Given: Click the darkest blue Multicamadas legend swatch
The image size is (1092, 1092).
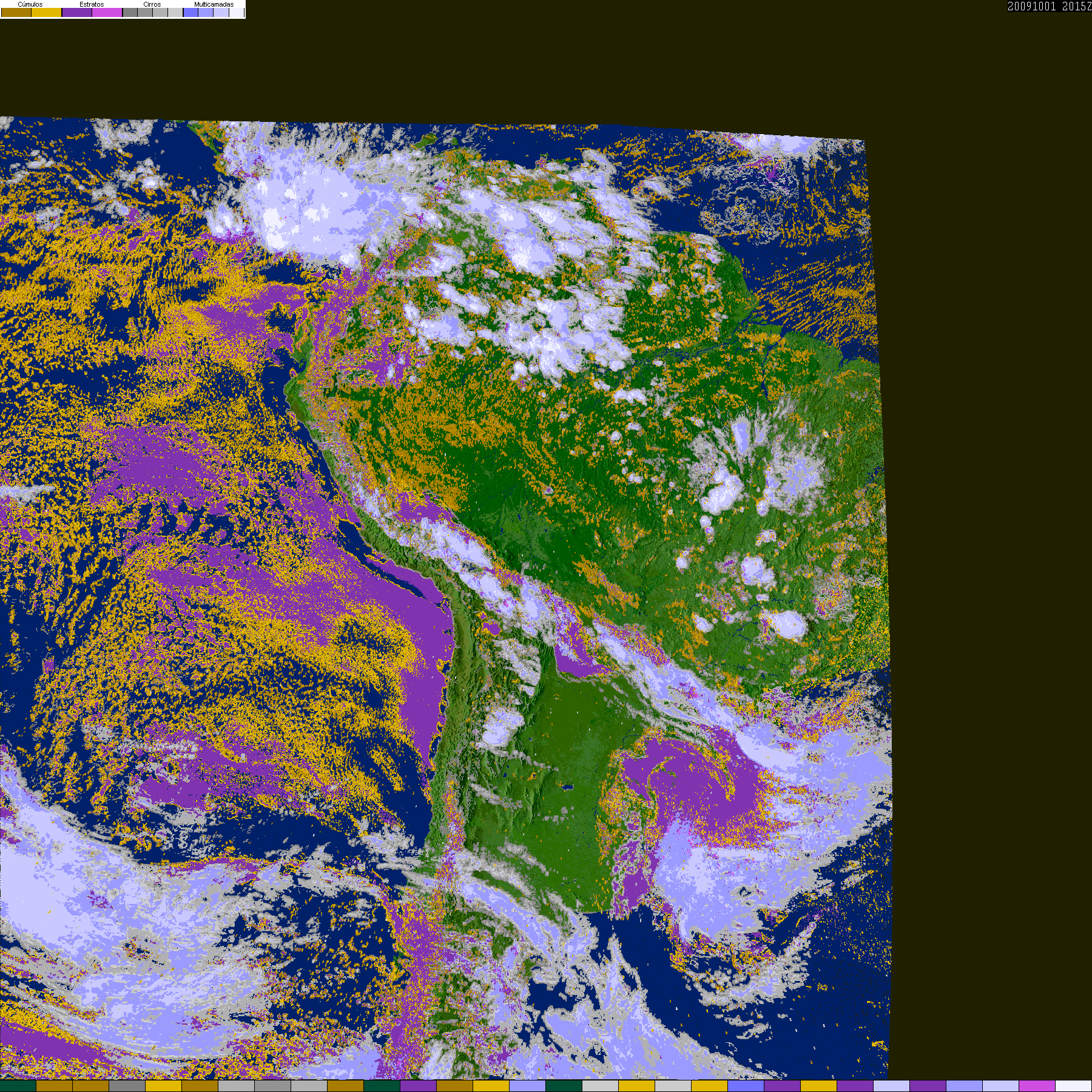Looking at the screenshot, I should [190, 12].
